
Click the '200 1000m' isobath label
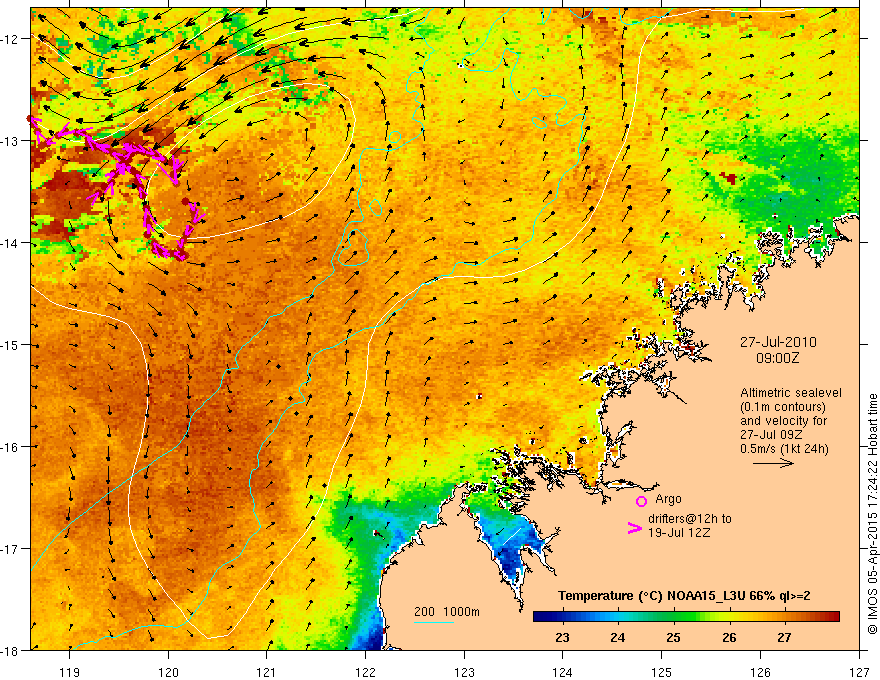point(447,612)
